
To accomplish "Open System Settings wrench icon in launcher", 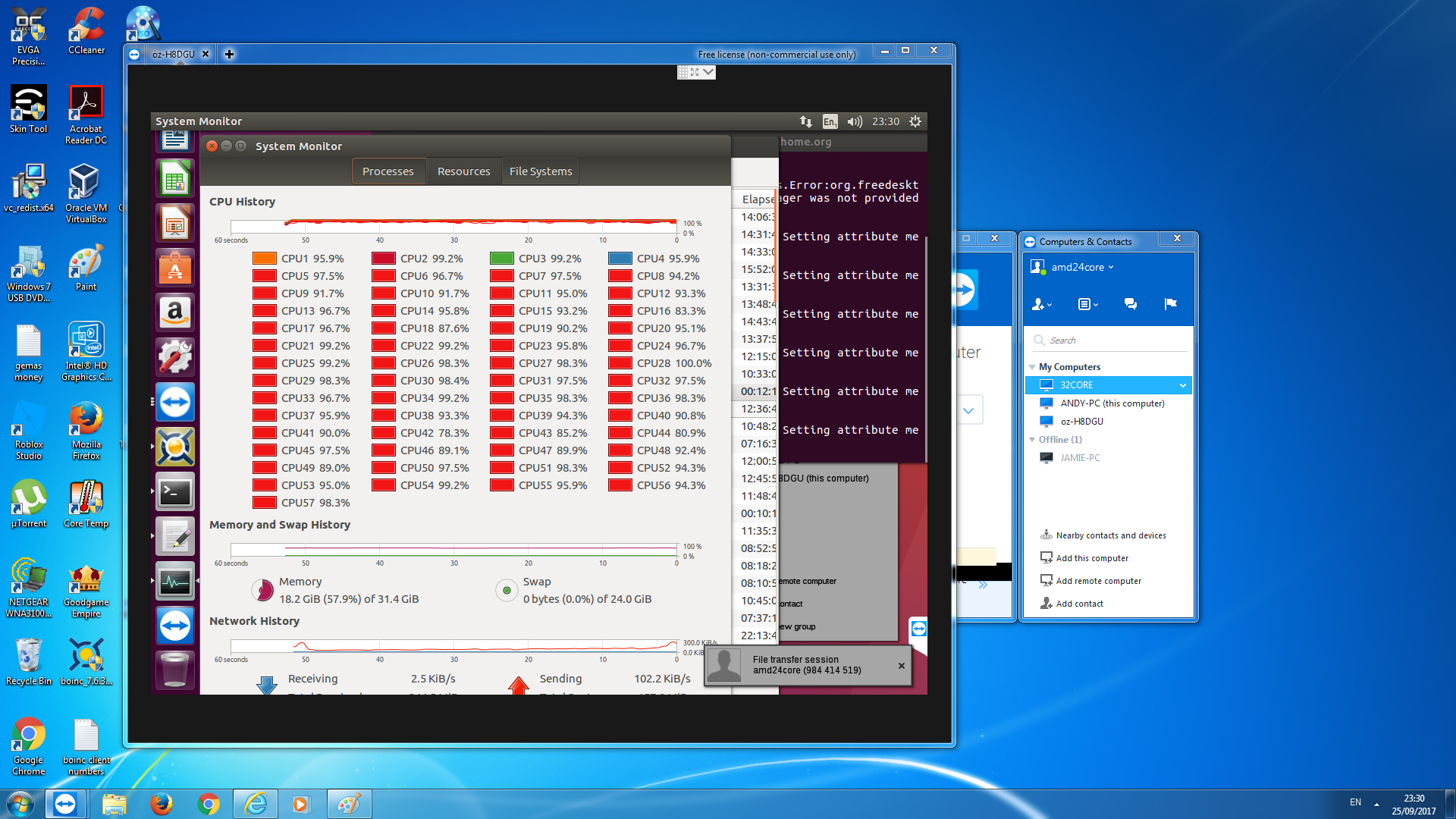I will point(175,357).
